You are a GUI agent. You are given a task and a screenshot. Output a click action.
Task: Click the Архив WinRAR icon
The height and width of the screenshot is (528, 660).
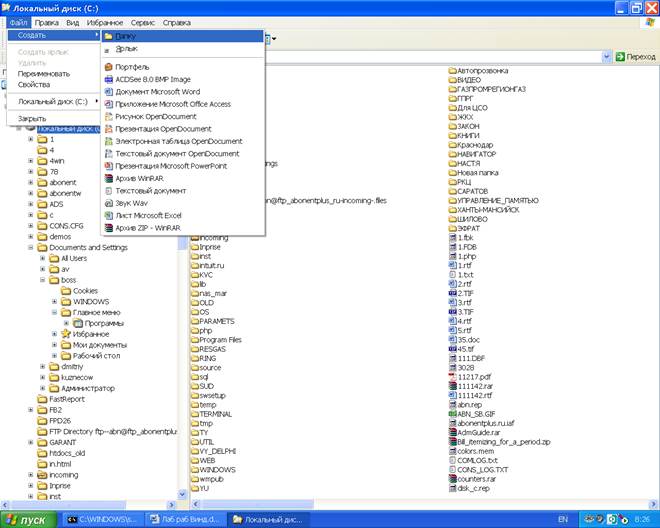click(109, 178)
